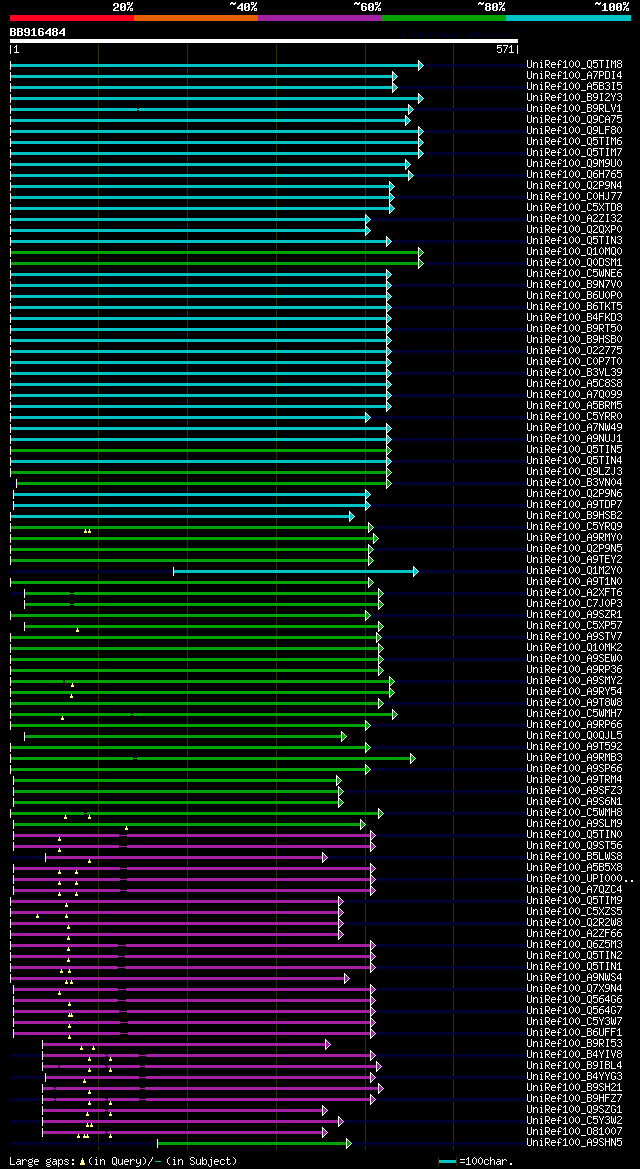Select the UniRef100_B6UFF1 label
Screen dimensions: 640x1169
coord(574,1033)
